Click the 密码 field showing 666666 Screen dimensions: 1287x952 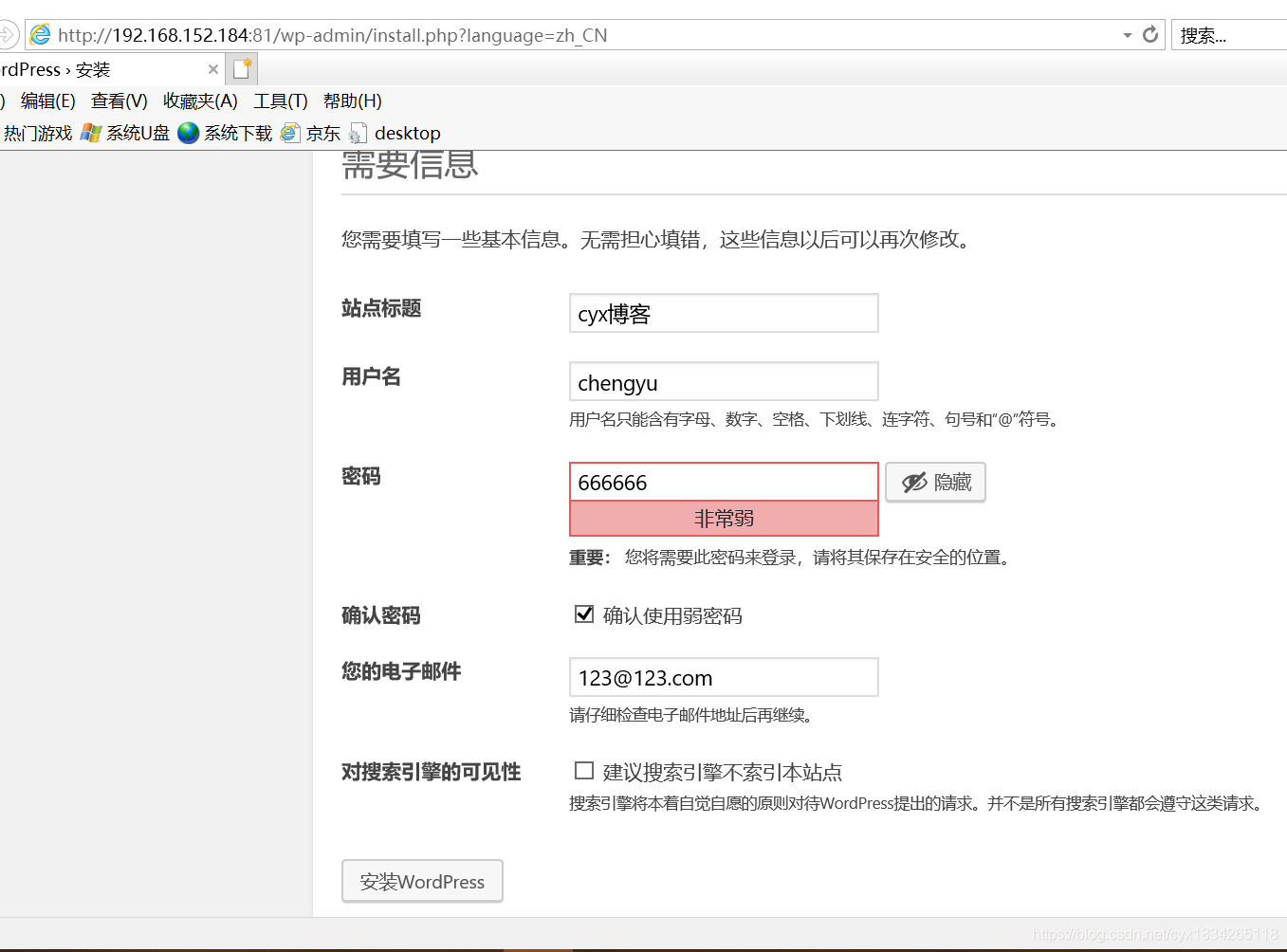point(724,482)
